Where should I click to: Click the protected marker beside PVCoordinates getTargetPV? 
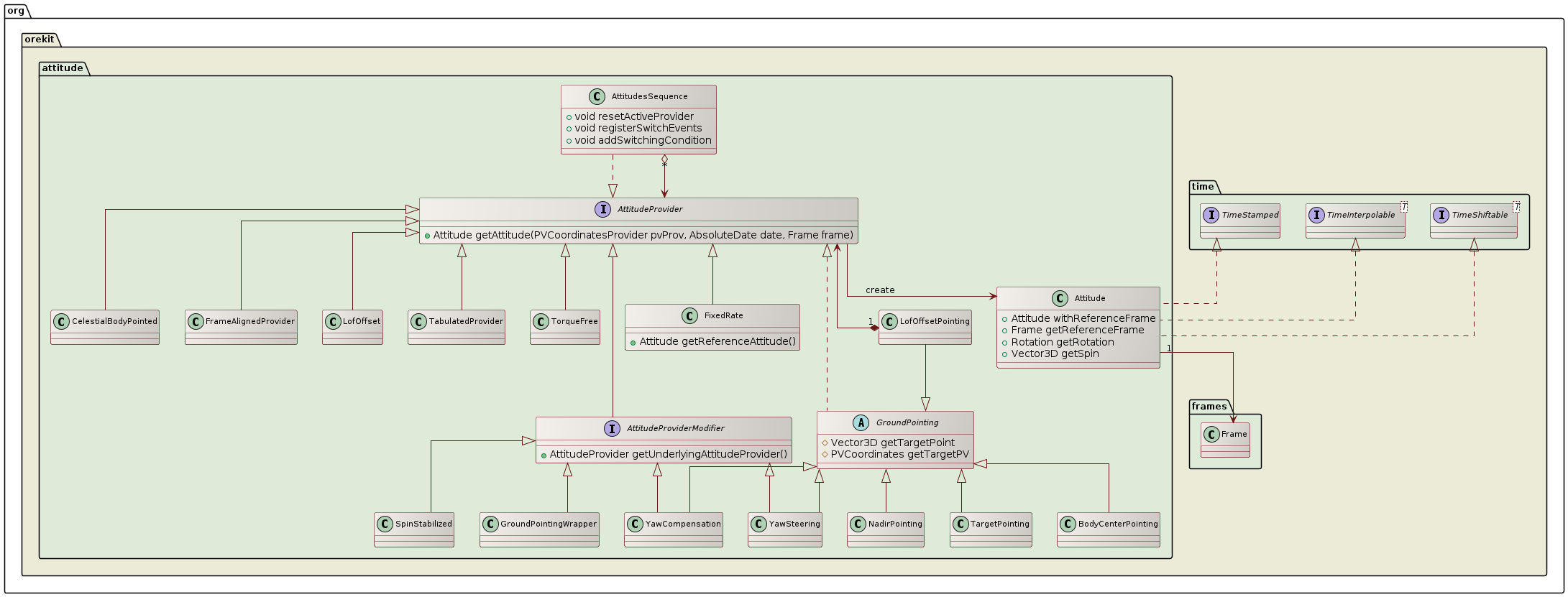pyautogui.click(x=825, y=455)
